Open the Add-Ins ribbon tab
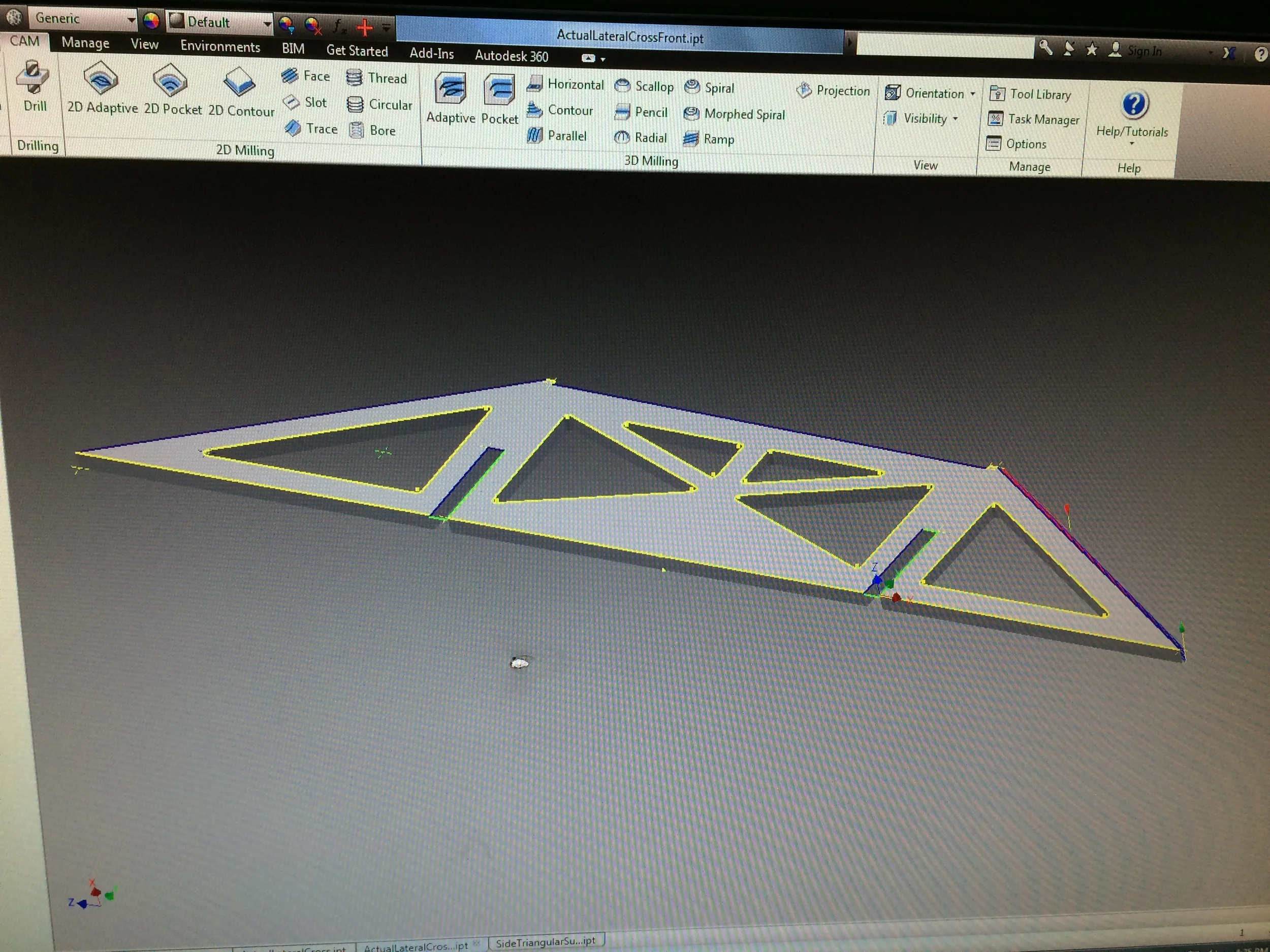The width and height of the screenshot is (1270, 952). pyautogui.click(x=431, y=54)
